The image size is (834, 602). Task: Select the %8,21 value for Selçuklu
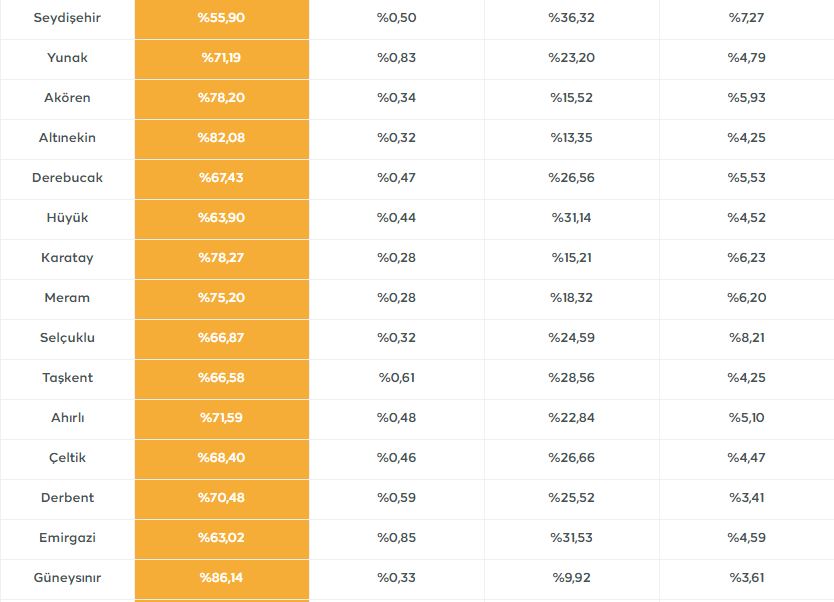click(746, 338)
